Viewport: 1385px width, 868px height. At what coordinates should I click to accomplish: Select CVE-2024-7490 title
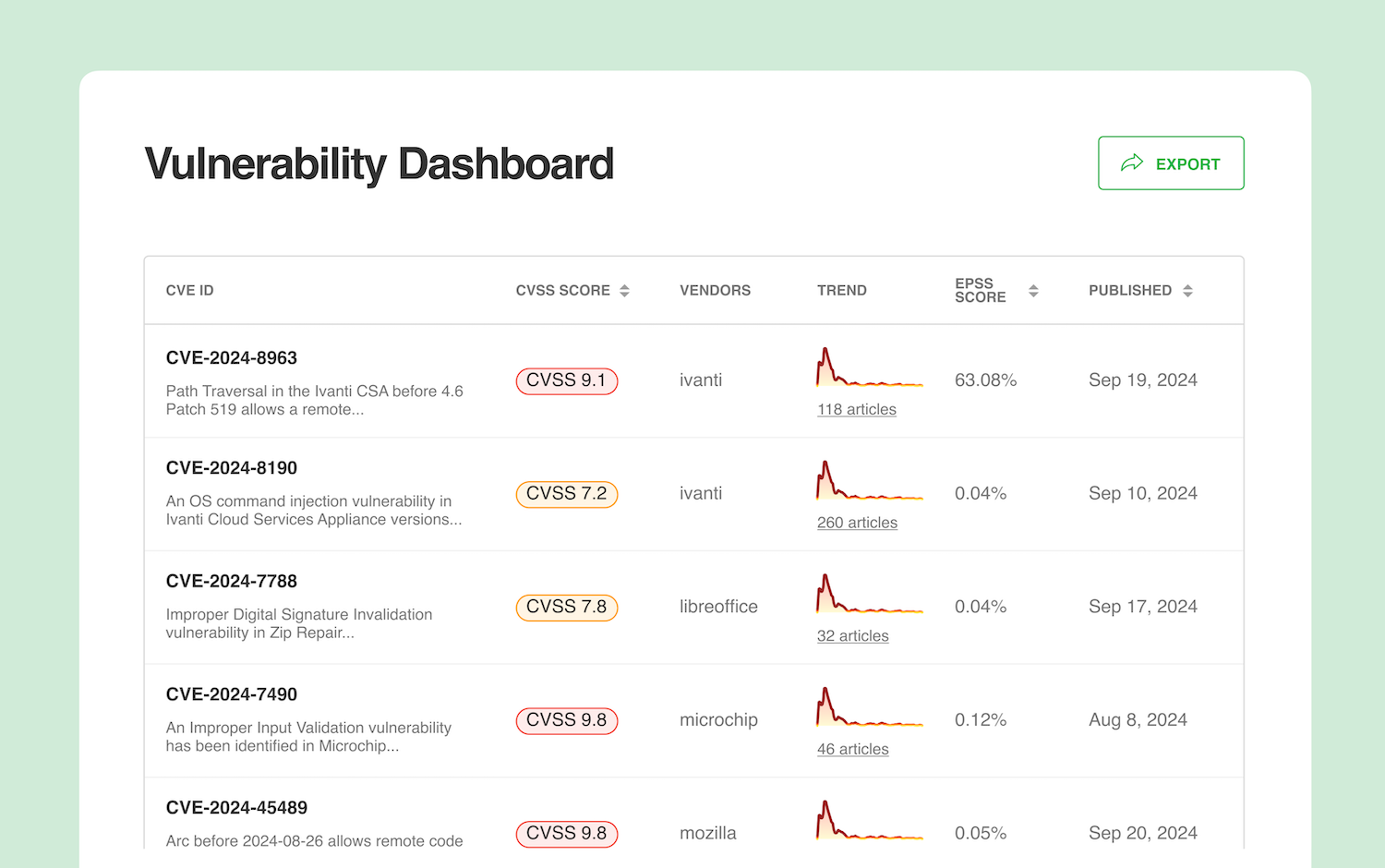tap(232, 694)
